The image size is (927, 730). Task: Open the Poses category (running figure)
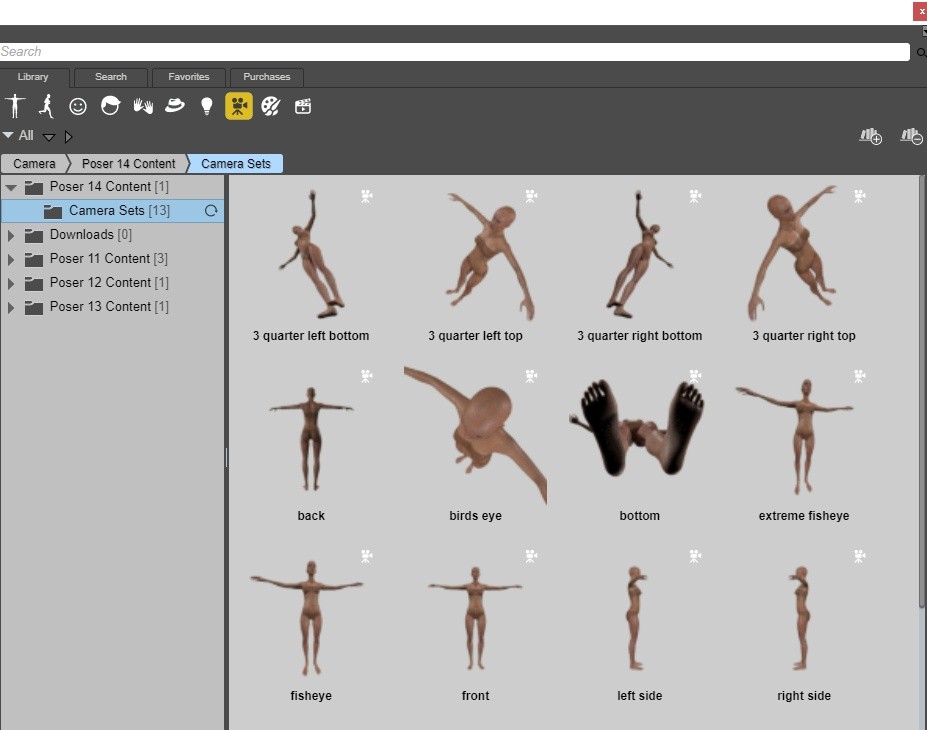tap(46, 106)
